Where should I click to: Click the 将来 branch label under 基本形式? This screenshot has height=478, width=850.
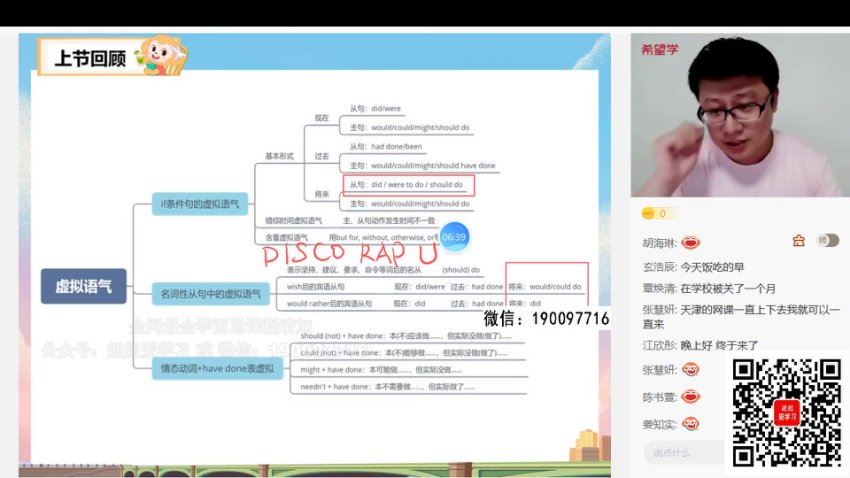[x=322, y=194]
